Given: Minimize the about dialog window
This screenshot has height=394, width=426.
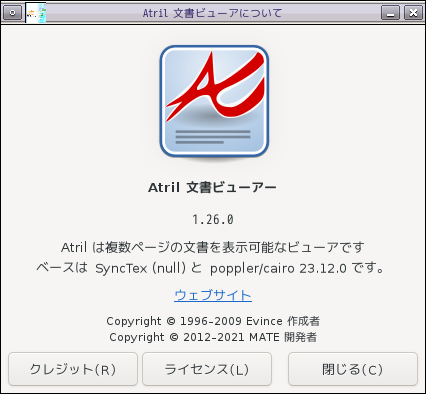Looking at the screenshot, I should [390, 13].
